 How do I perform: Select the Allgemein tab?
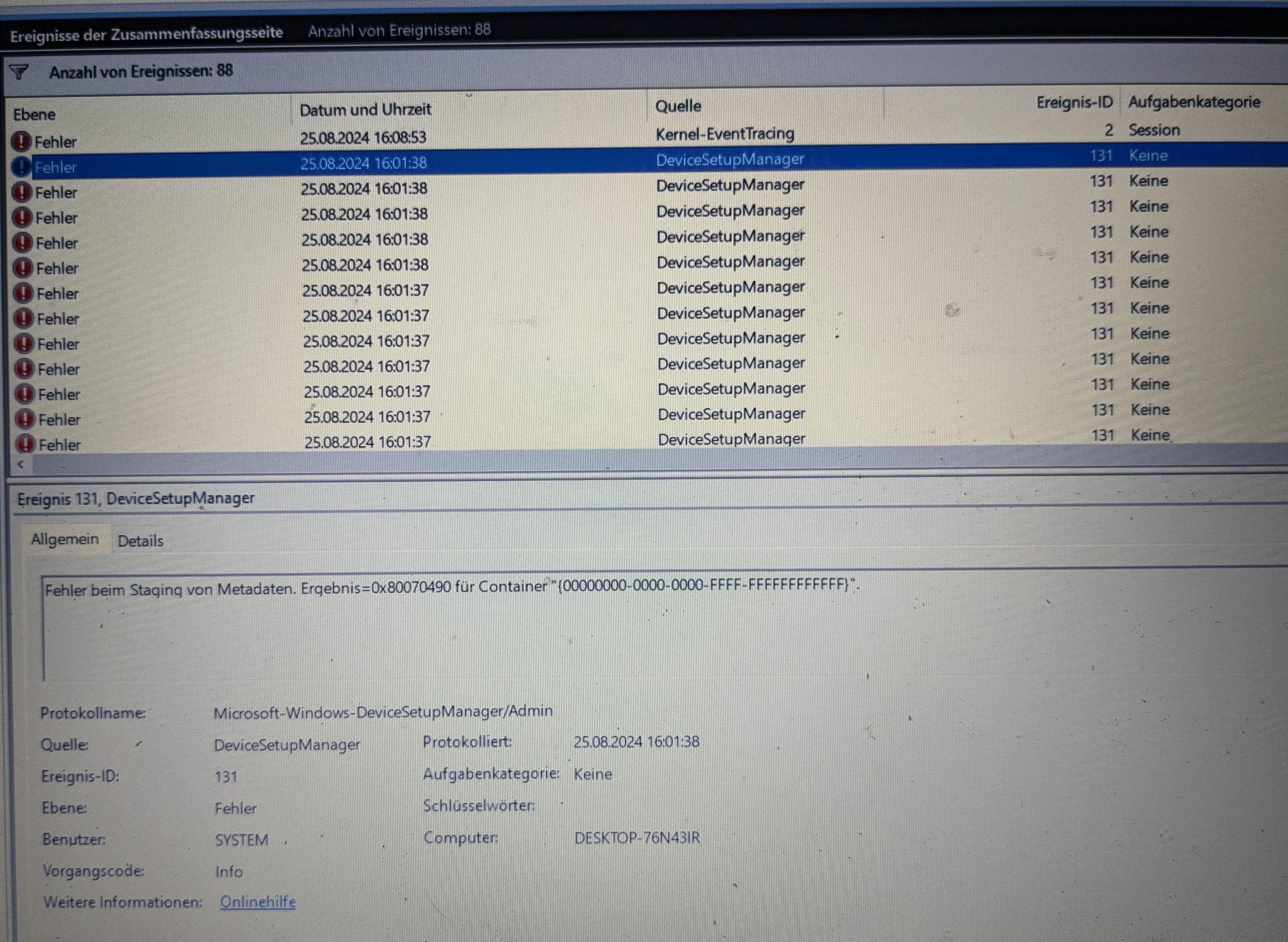pyautogui.click(x=64, y=539)
